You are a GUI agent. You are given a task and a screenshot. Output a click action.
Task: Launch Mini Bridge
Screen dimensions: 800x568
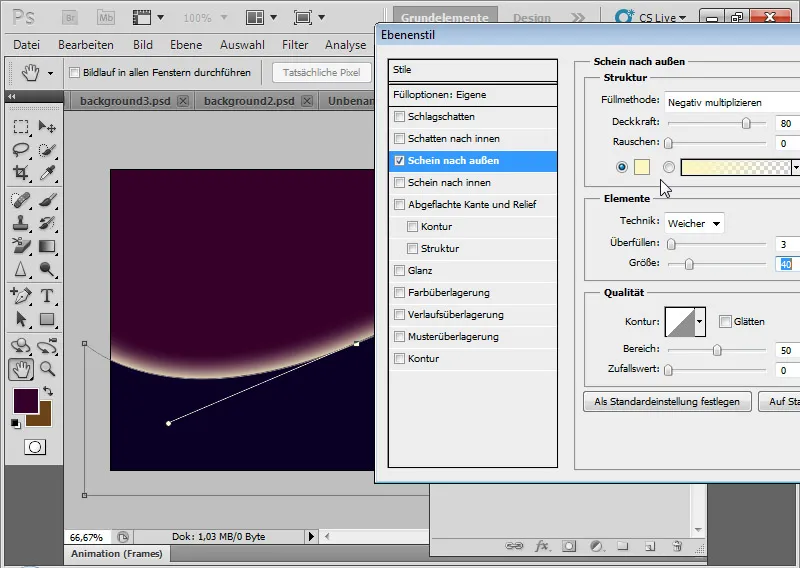[x=106, y=18]
